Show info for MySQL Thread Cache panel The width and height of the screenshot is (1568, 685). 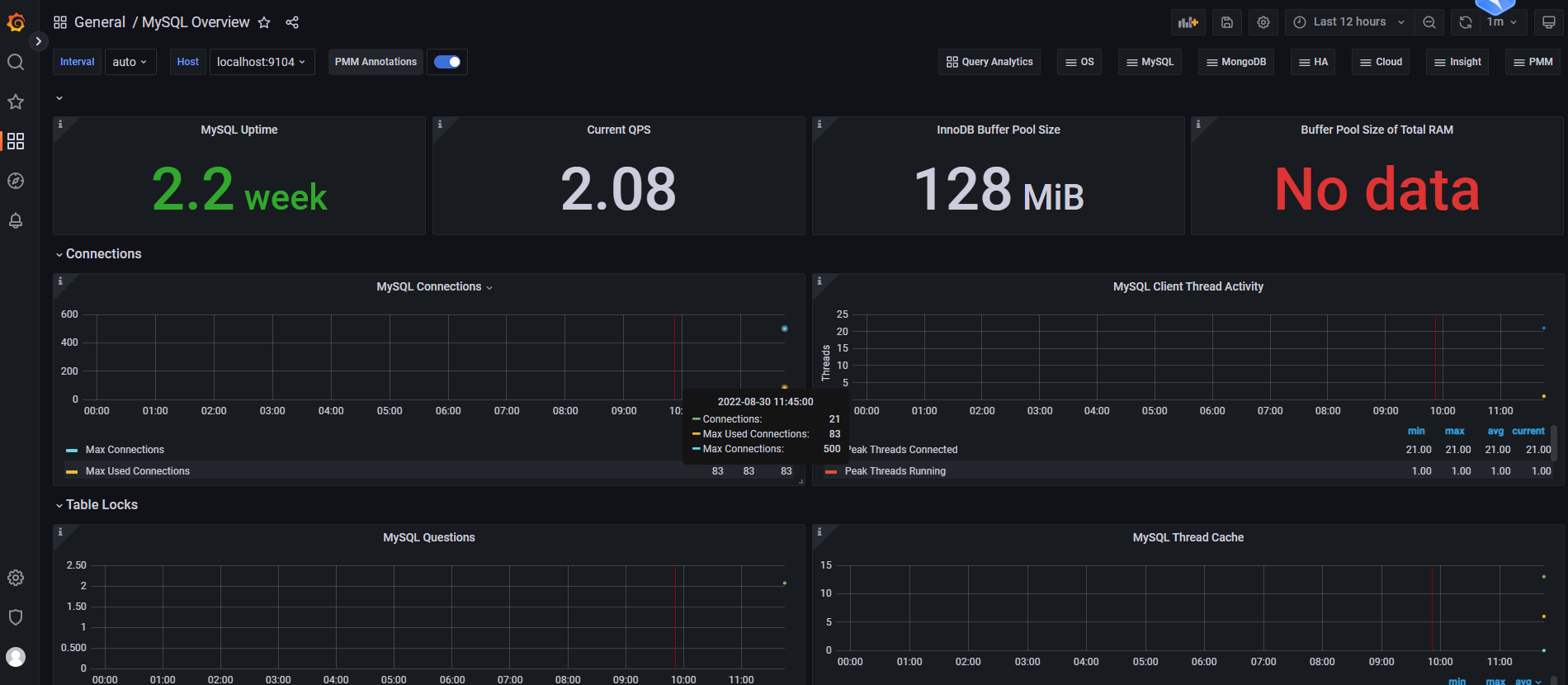tap(819, 531)
